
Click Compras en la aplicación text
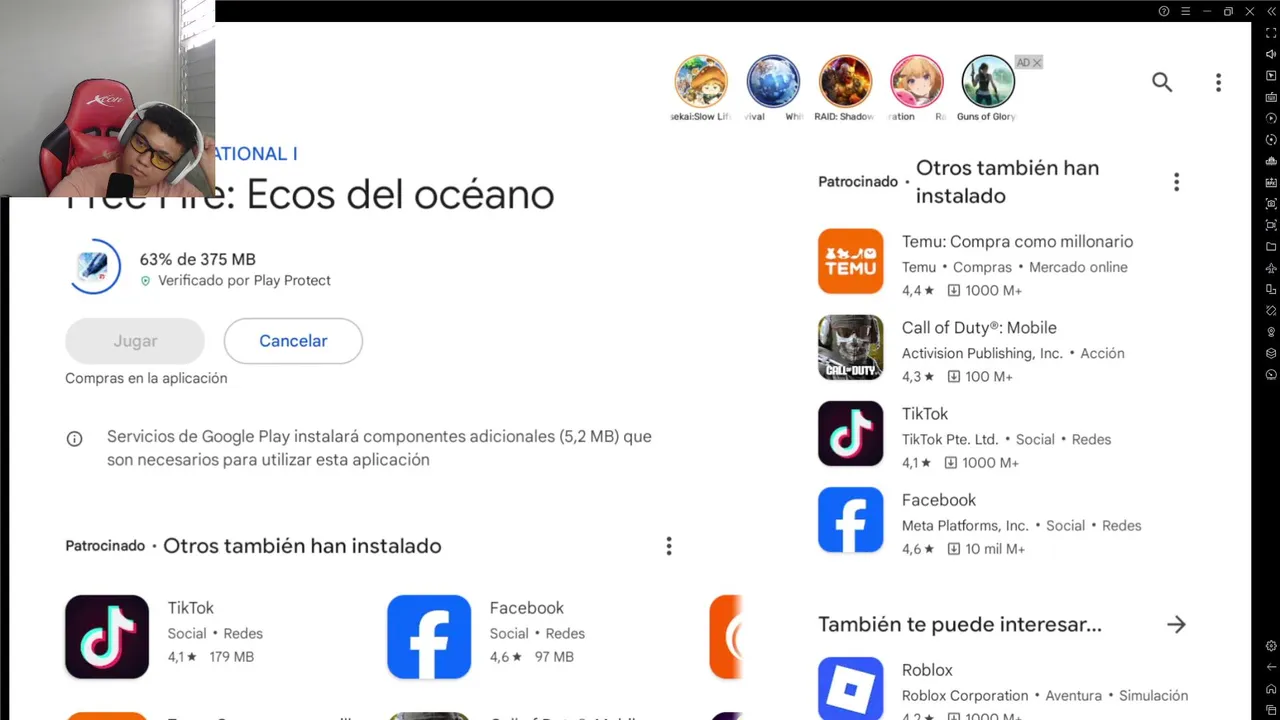[146, 378]
